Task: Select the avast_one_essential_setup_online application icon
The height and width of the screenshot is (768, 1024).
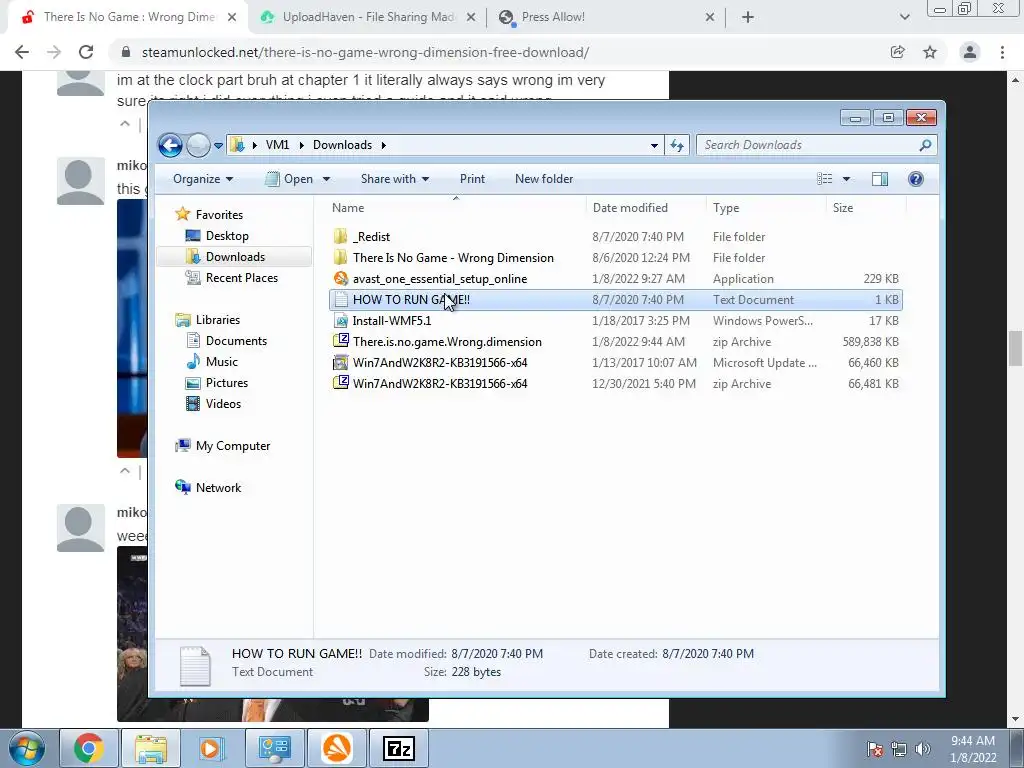Action: click(x=340, y=279)
